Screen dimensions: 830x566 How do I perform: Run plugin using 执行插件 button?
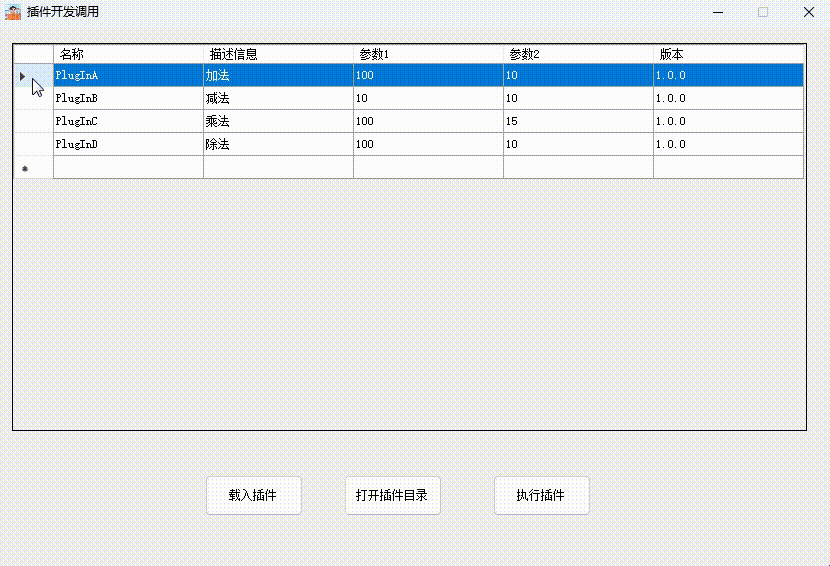click(541, 495)
